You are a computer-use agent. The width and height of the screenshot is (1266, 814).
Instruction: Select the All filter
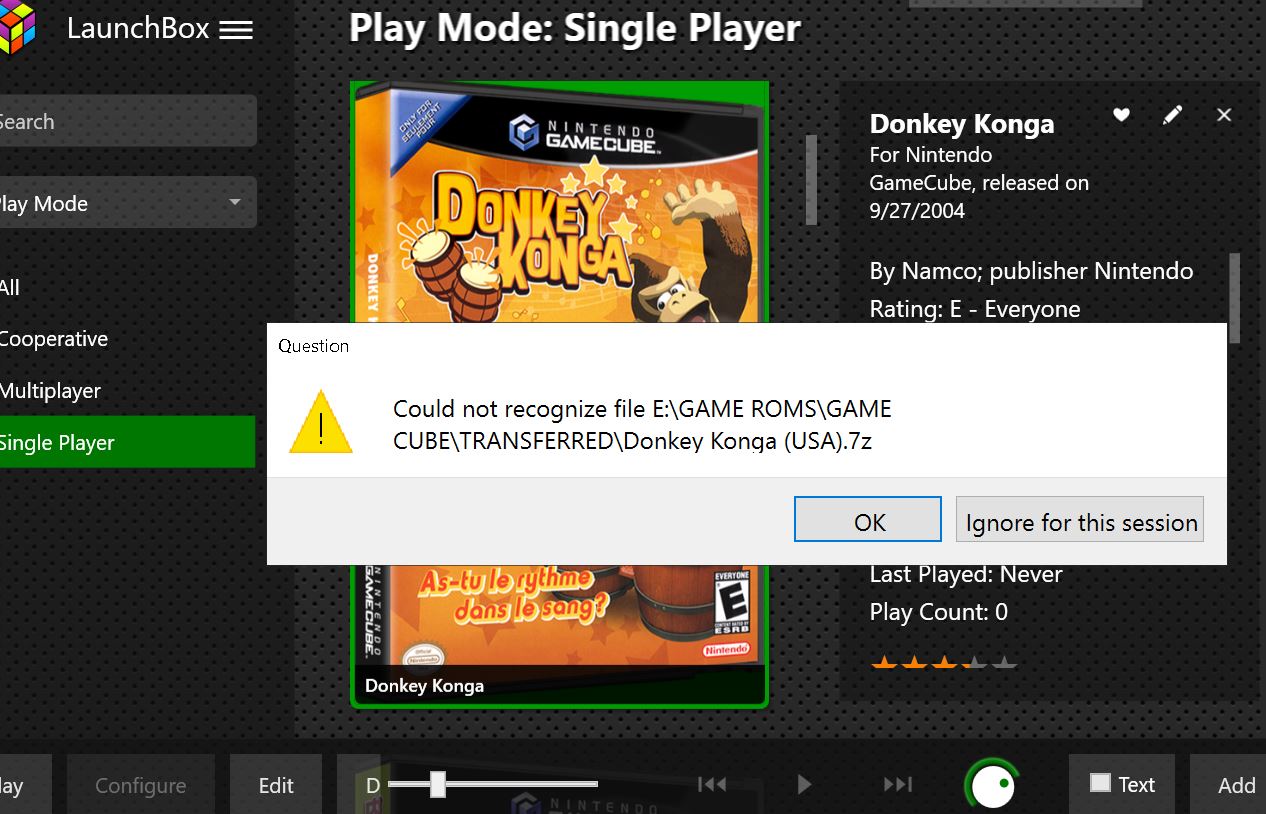pyautogui.click(x=127, y=287)
